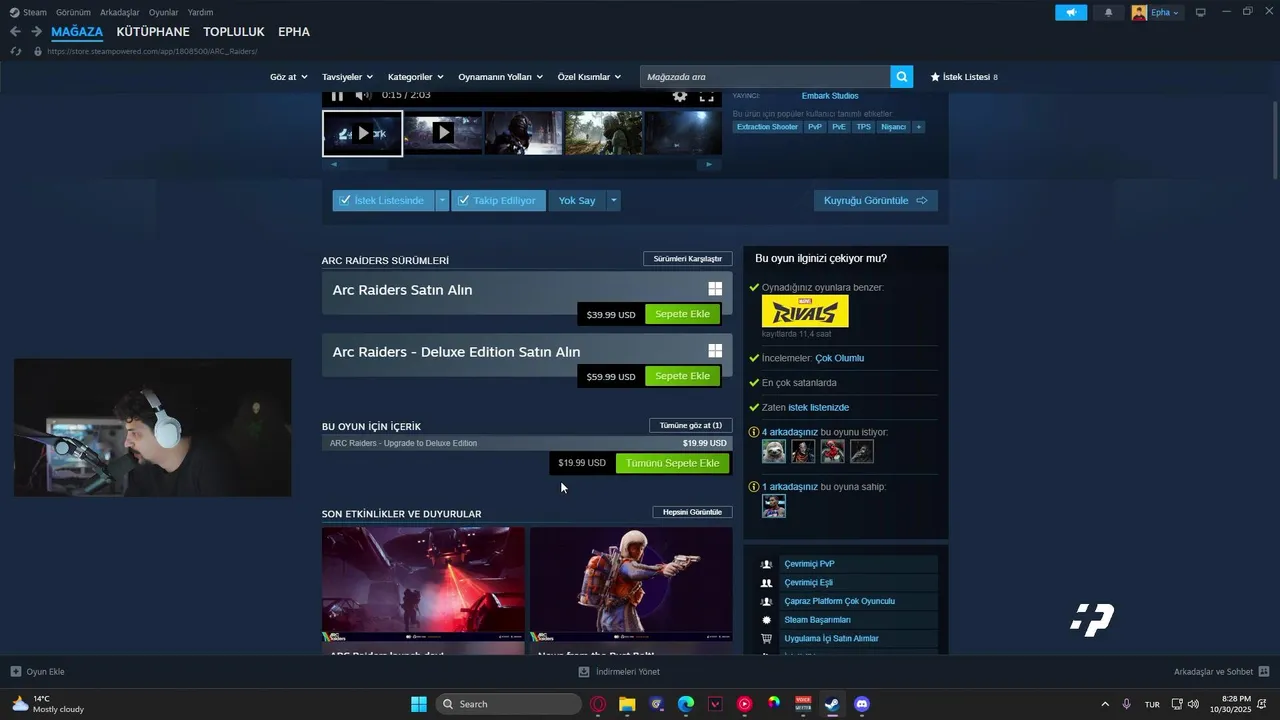Click the Mağazada ara search field

coord(765,77)
